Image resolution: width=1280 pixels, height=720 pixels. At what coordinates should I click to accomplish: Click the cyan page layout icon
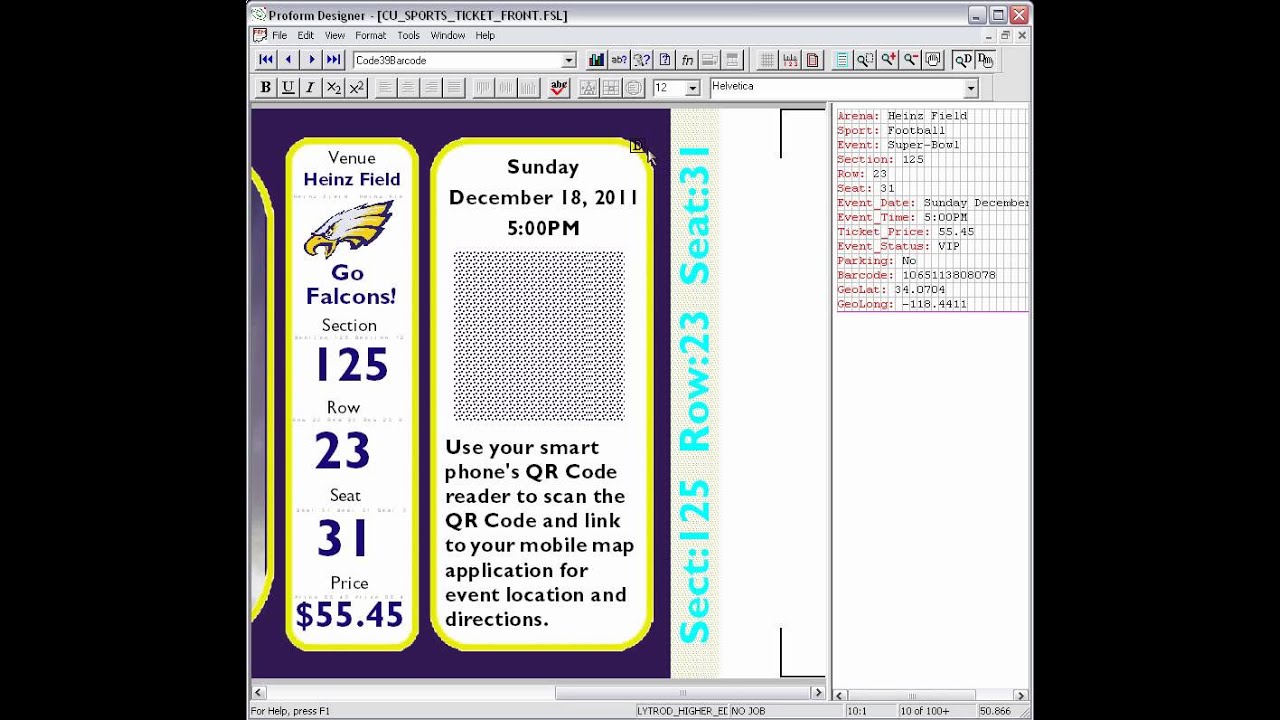coord(842,60)
